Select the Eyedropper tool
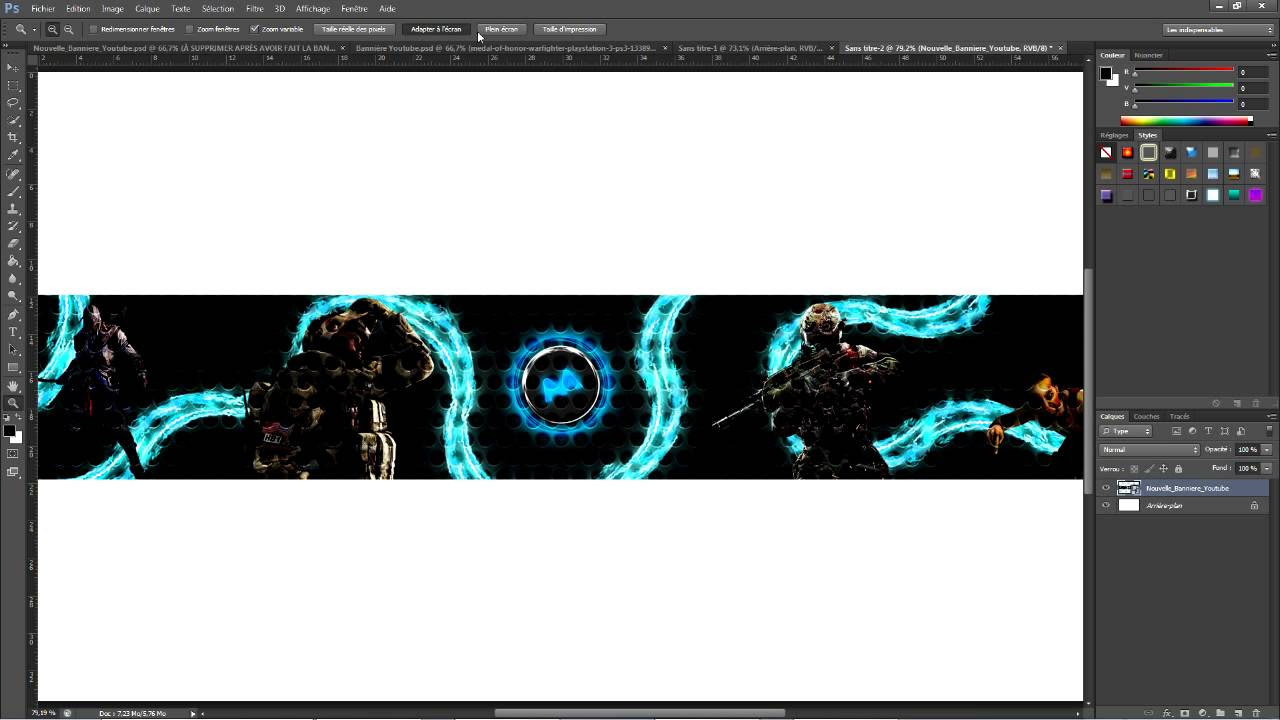1280x720 pixels. tap(13, 155)
